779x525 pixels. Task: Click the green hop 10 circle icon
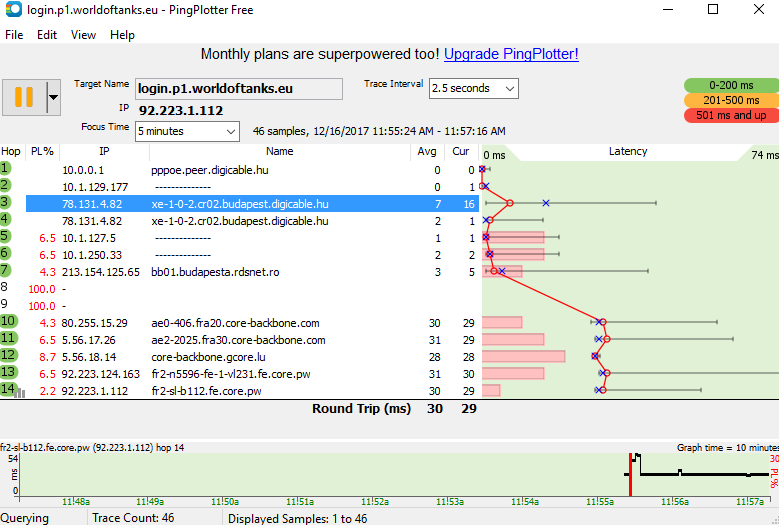9,322
